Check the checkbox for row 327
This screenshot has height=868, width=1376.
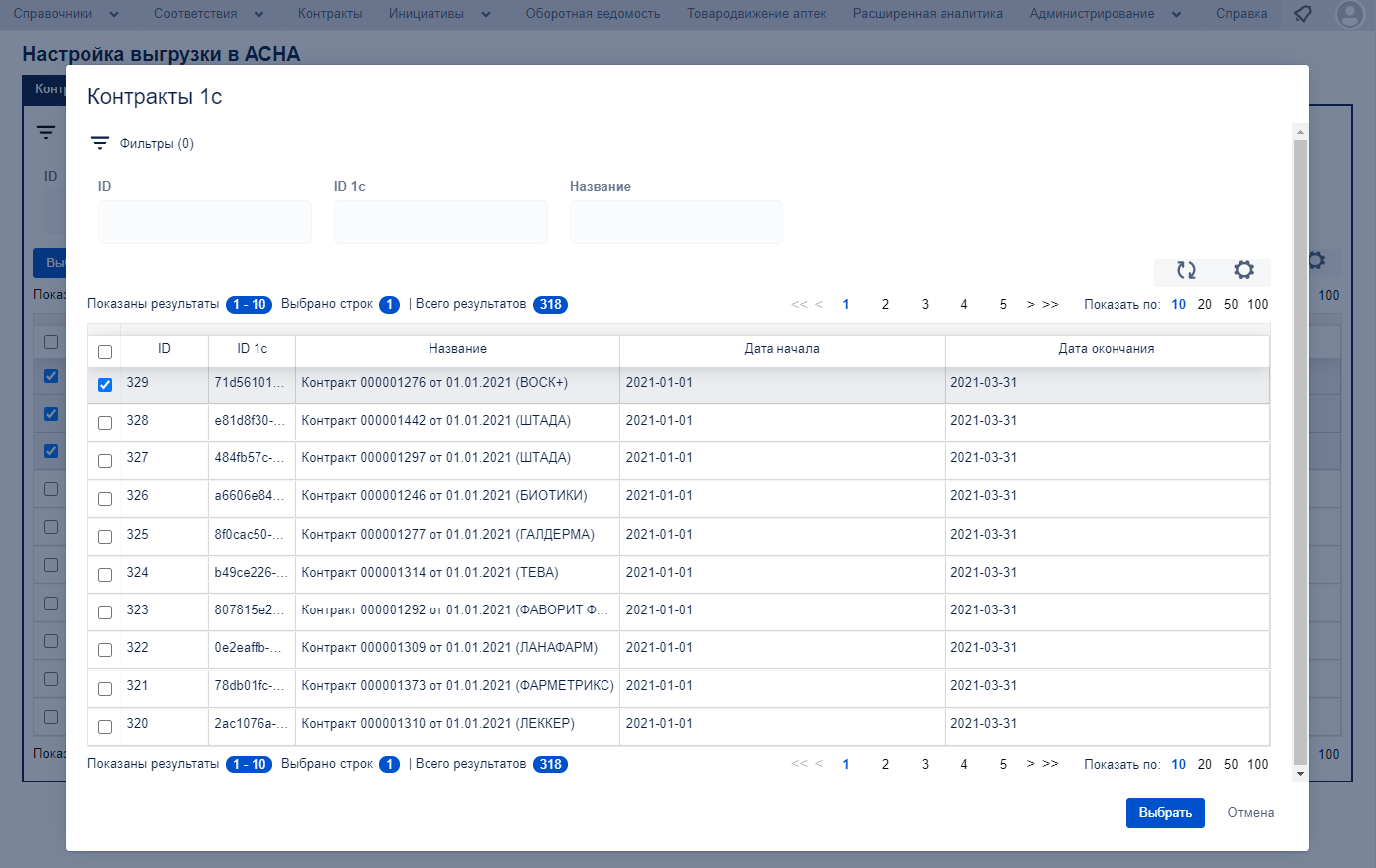click(105, 460)
